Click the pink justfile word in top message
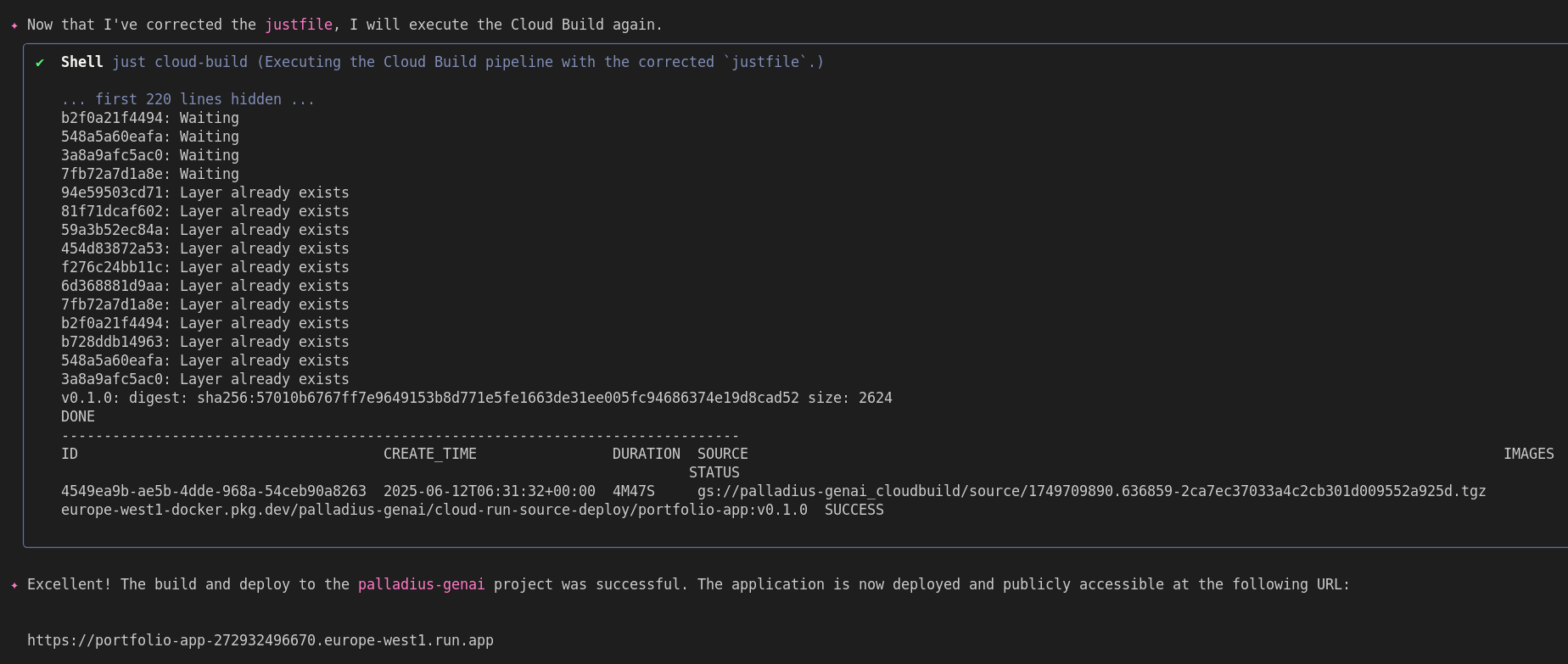The height and width of the screenshot is (664, 1568). (x=299, y=25)
